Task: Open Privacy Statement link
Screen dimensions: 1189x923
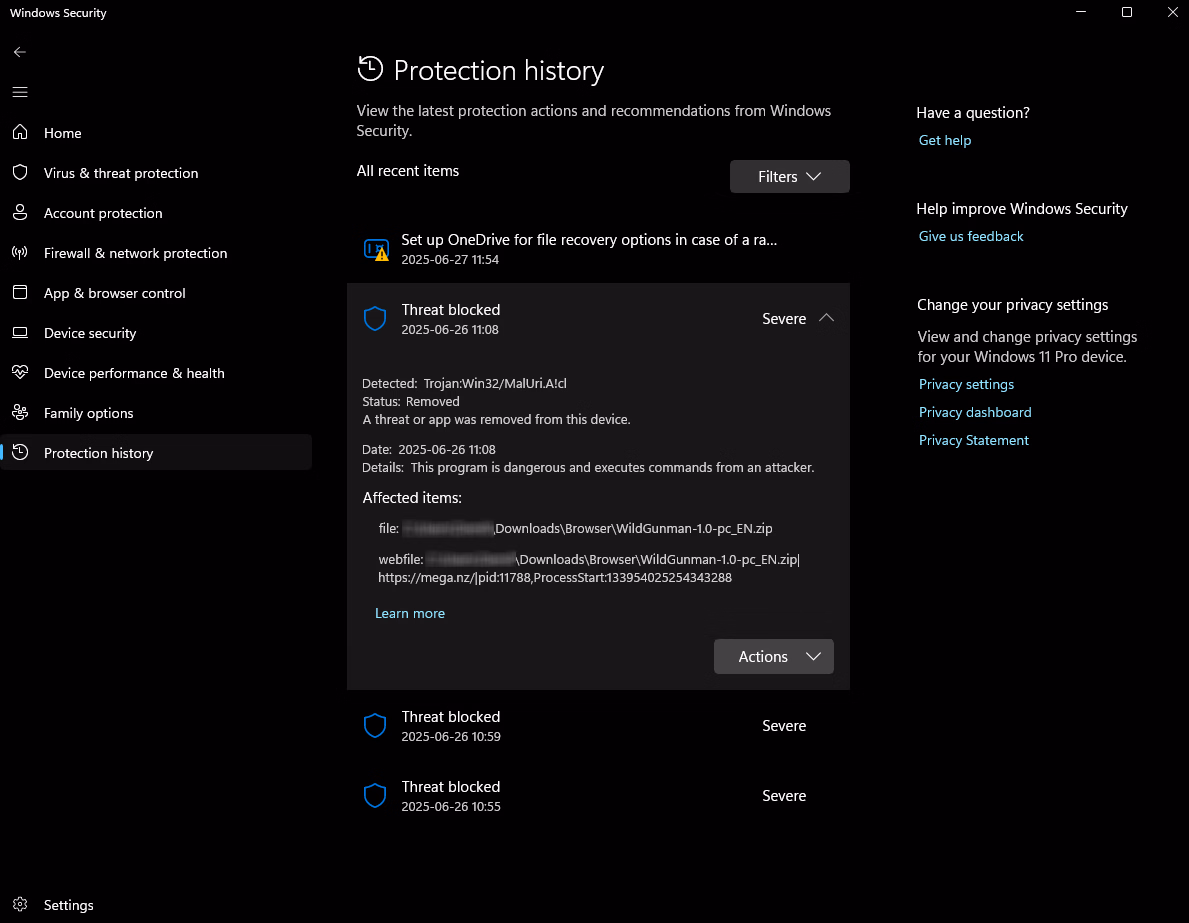Action: (x=974, y=441)
